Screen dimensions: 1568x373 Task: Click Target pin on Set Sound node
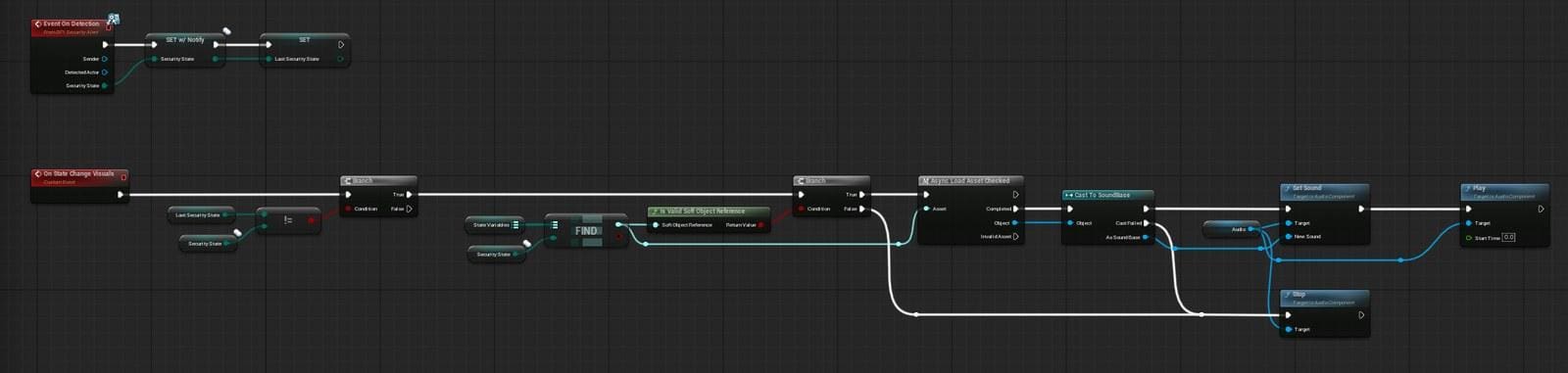1288,223
